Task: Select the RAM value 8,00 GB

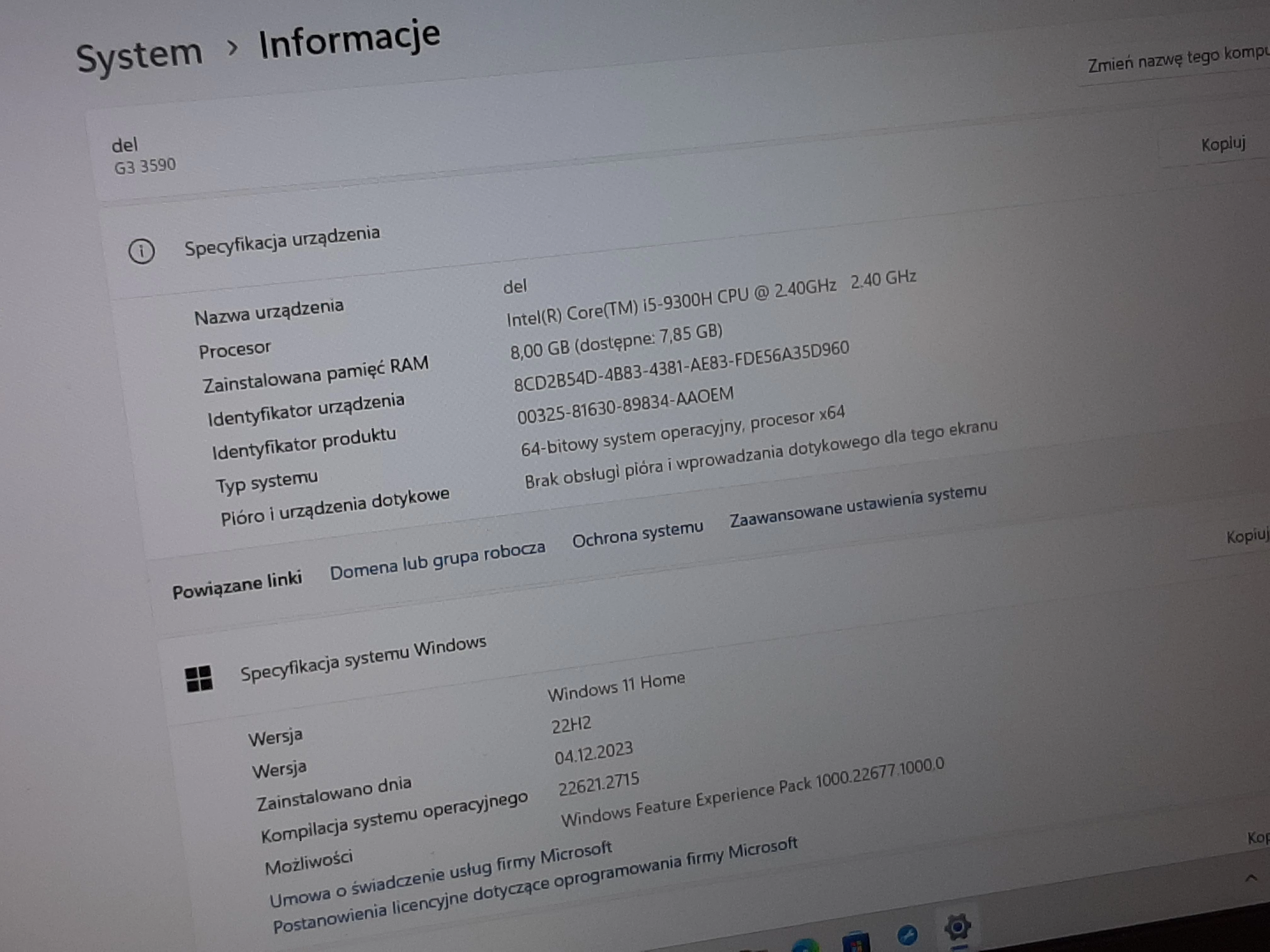Action: coord(616,341)
